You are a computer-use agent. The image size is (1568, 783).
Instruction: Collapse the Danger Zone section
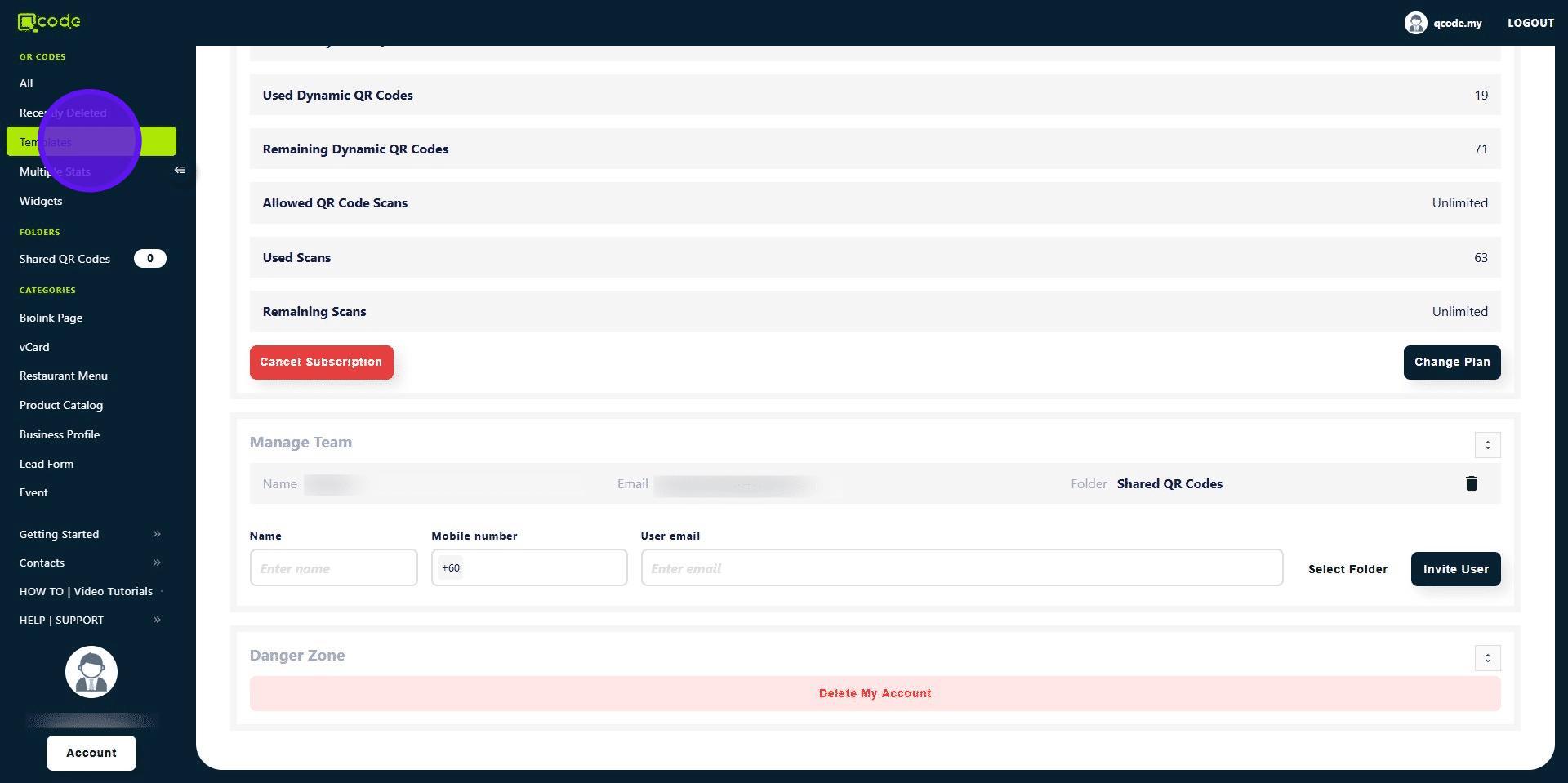pos(1487,658)
